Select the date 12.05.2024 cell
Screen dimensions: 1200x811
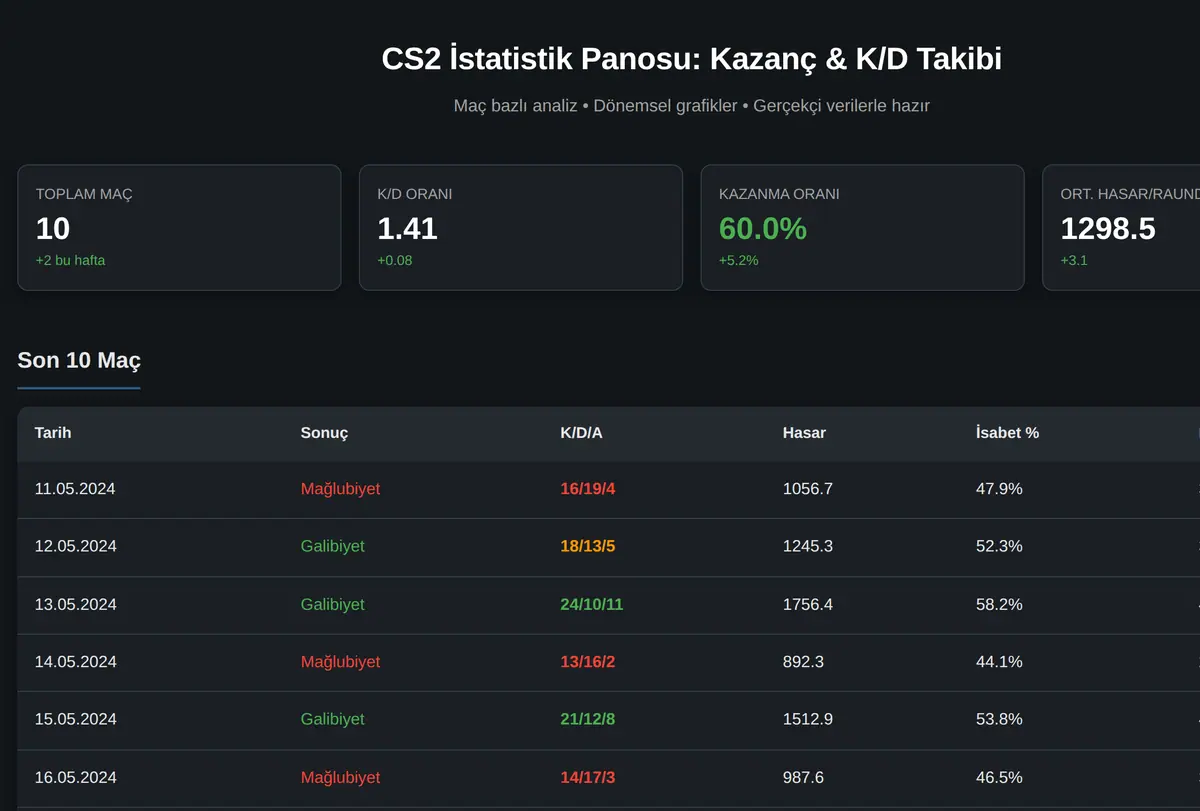(x=75, y=547)
